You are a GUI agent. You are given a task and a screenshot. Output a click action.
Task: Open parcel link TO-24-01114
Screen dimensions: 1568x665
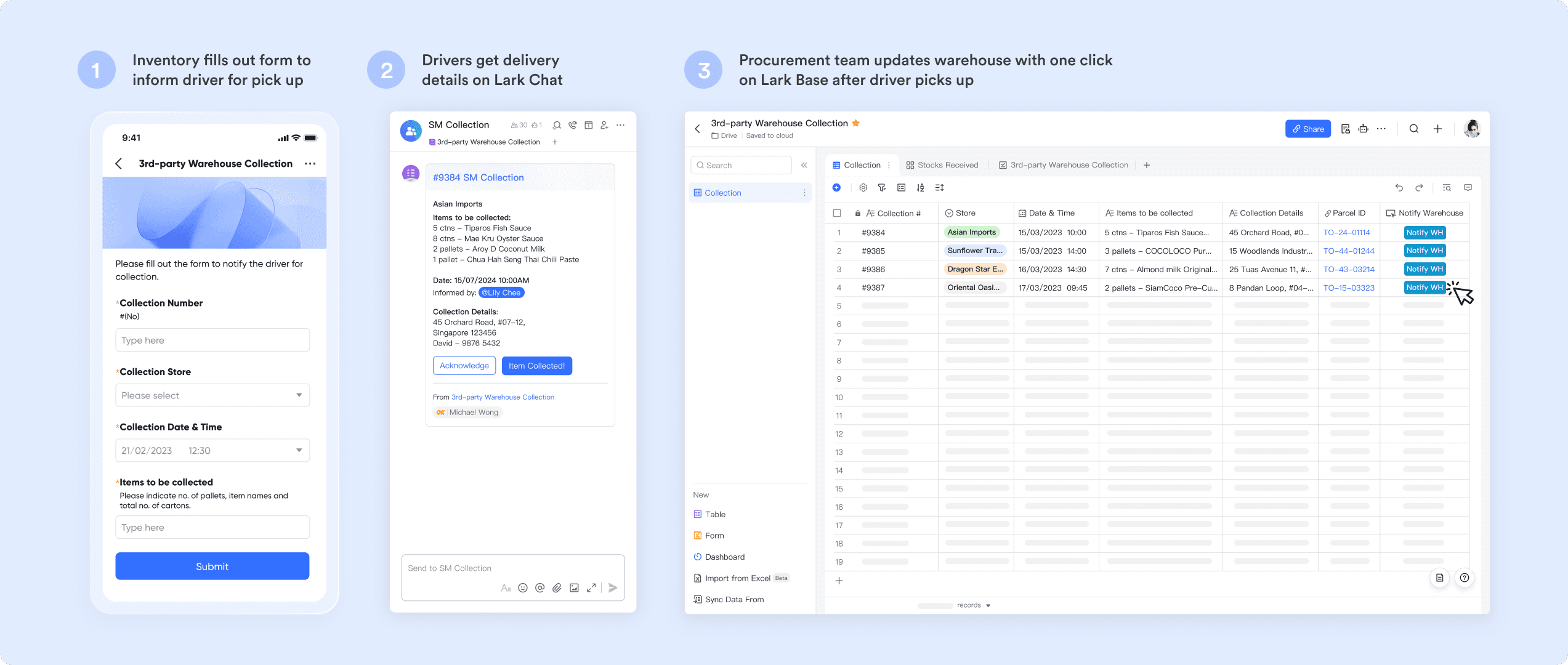coord(1346,233)
